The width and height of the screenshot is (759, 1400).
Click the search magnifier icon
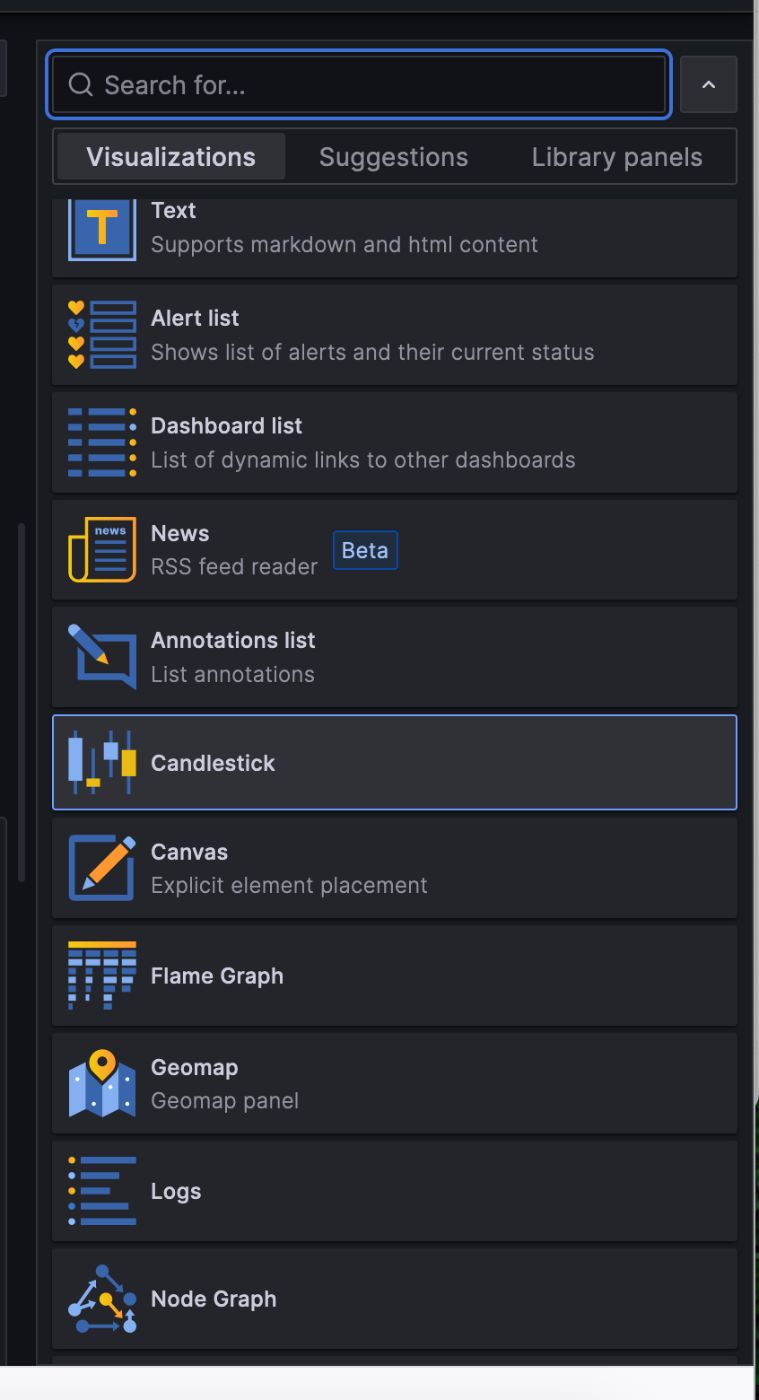coord(81,85)
